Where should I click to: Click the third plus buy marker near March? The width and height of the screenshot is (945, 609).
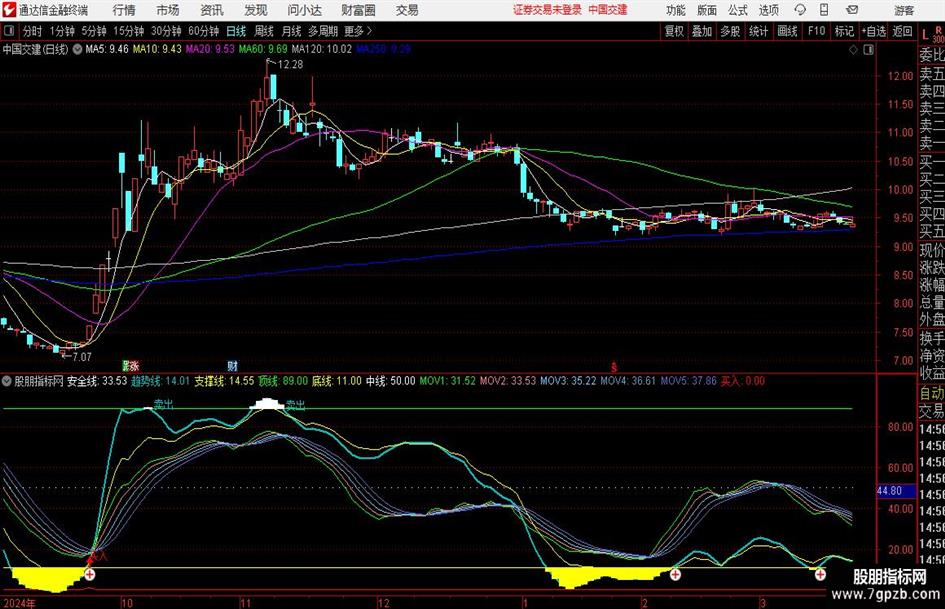pos(820,575)
